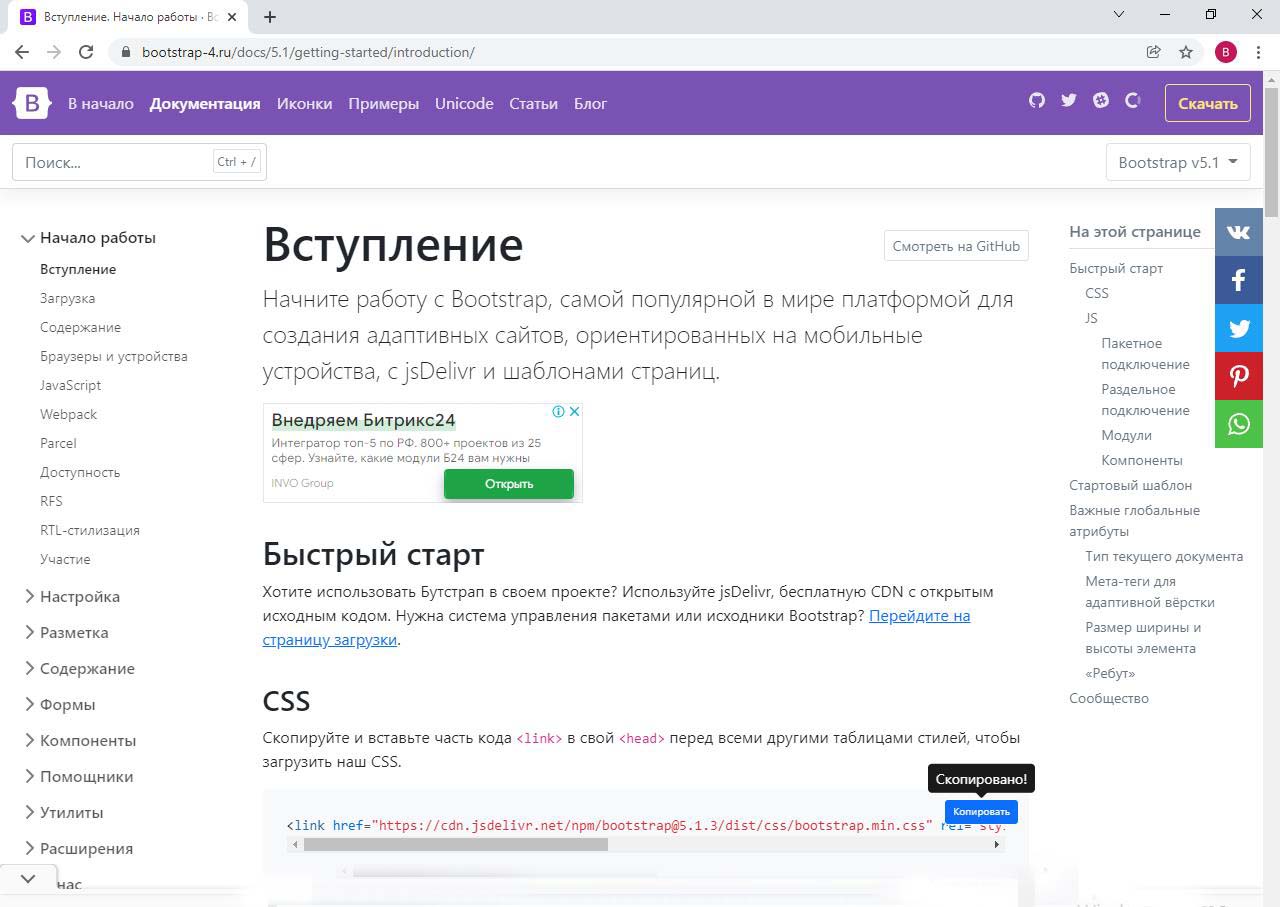Click the Смотреть на GitHub button
This screenshot has height=907, width=1280.
coord(955,246)
